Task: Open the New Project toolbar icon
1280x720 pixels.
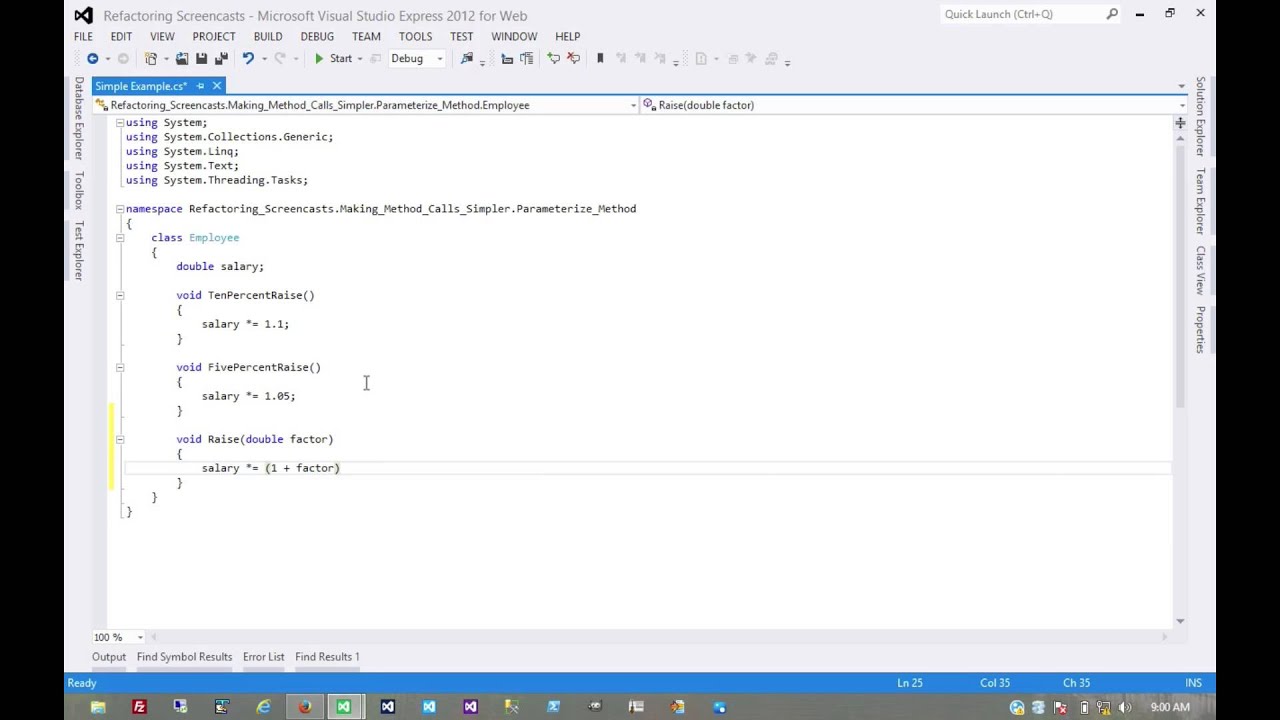Action: coord(150,59)
